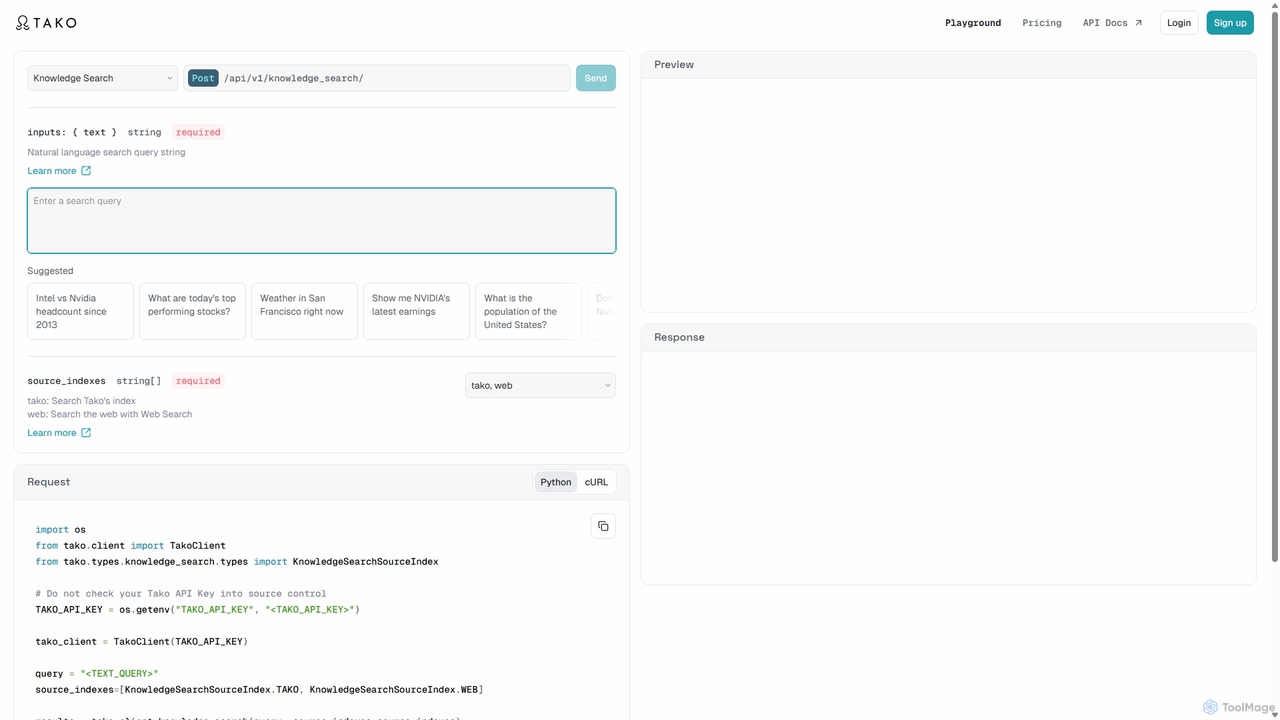Click the /api/v1/knowledge_search/ endpoint field
1280x720 pixels.
(x=377, y=78)
